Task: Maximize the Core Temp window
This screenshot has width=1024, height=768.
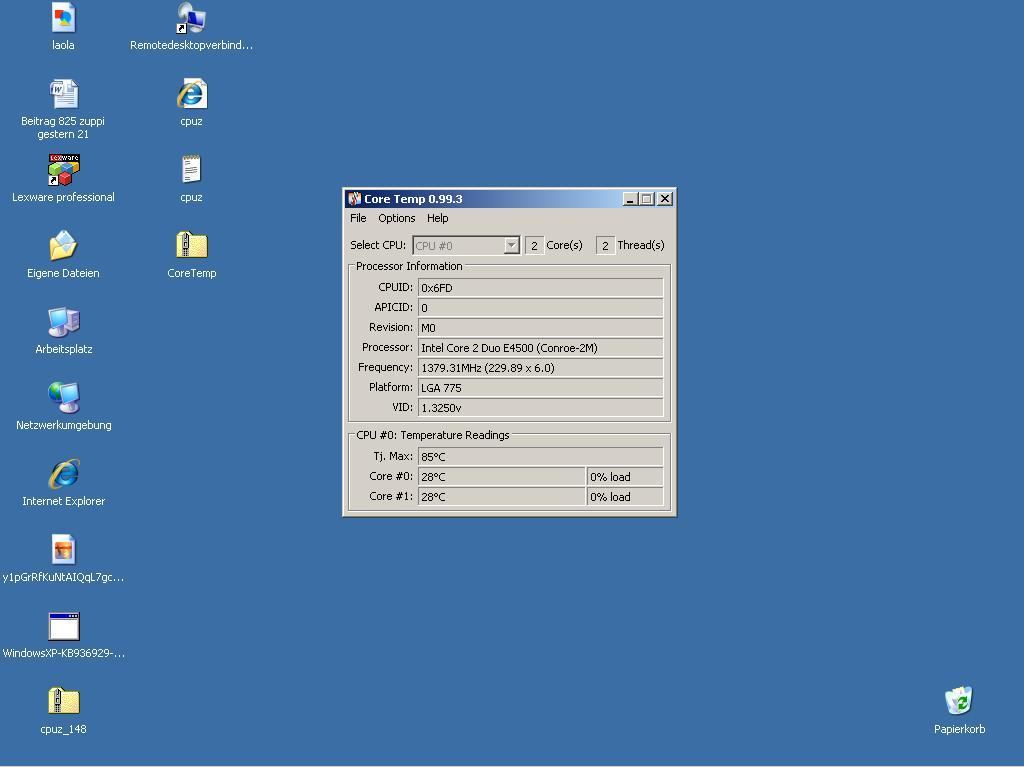Action: 647,199
